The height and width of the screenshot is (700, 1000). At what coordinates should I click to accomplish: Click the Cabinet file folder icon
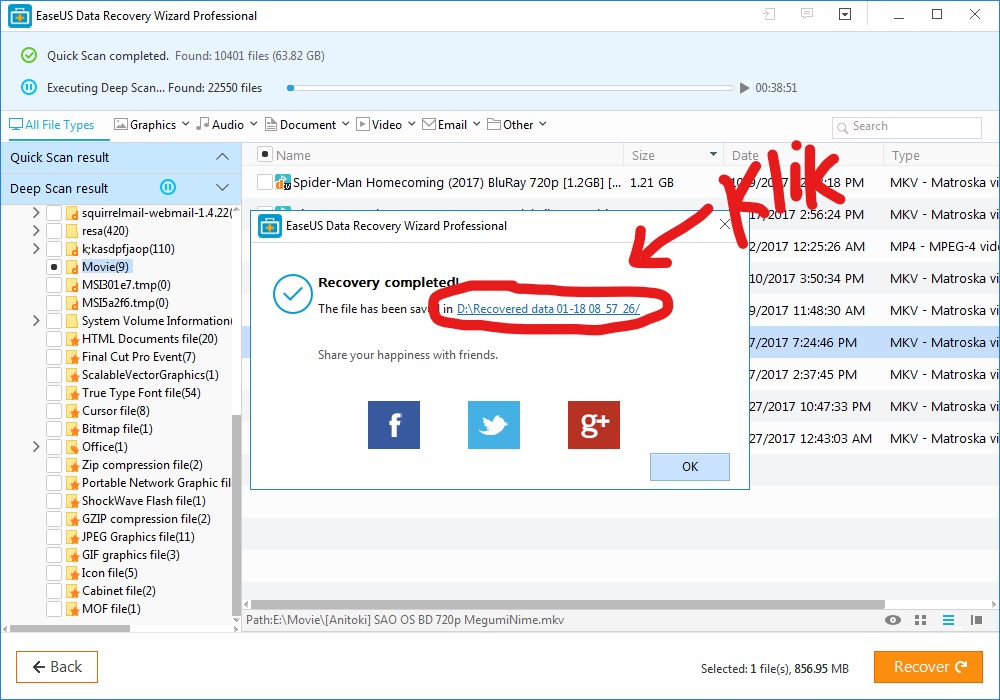tap(72, 591)
